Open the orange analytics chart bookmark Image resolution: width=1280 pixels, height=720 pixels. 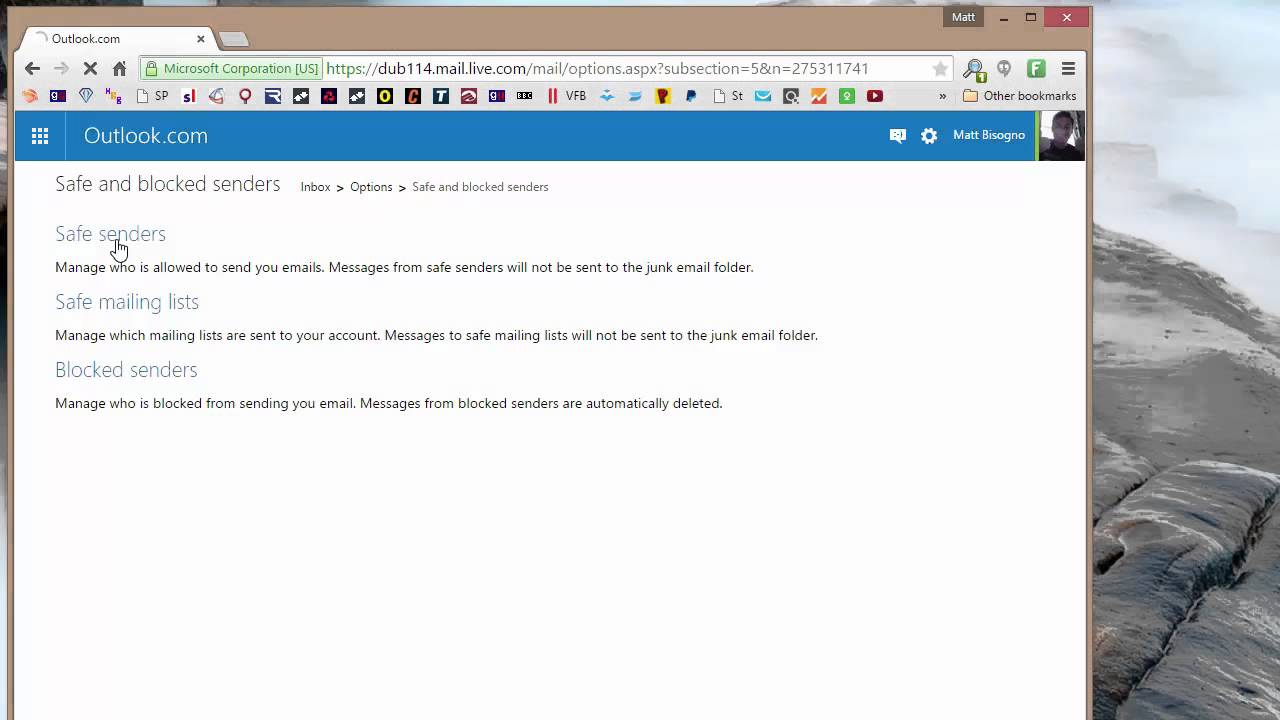(819, 96)
